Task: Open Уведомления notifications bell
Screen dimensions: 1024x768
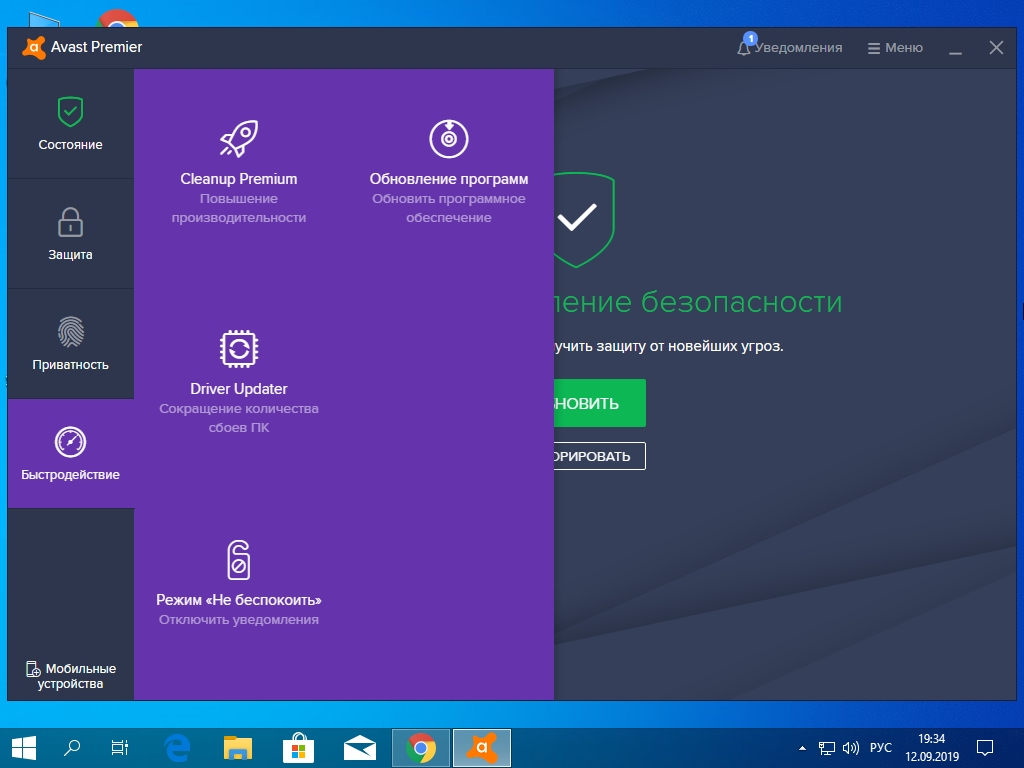Action: [x=790, y=48]
